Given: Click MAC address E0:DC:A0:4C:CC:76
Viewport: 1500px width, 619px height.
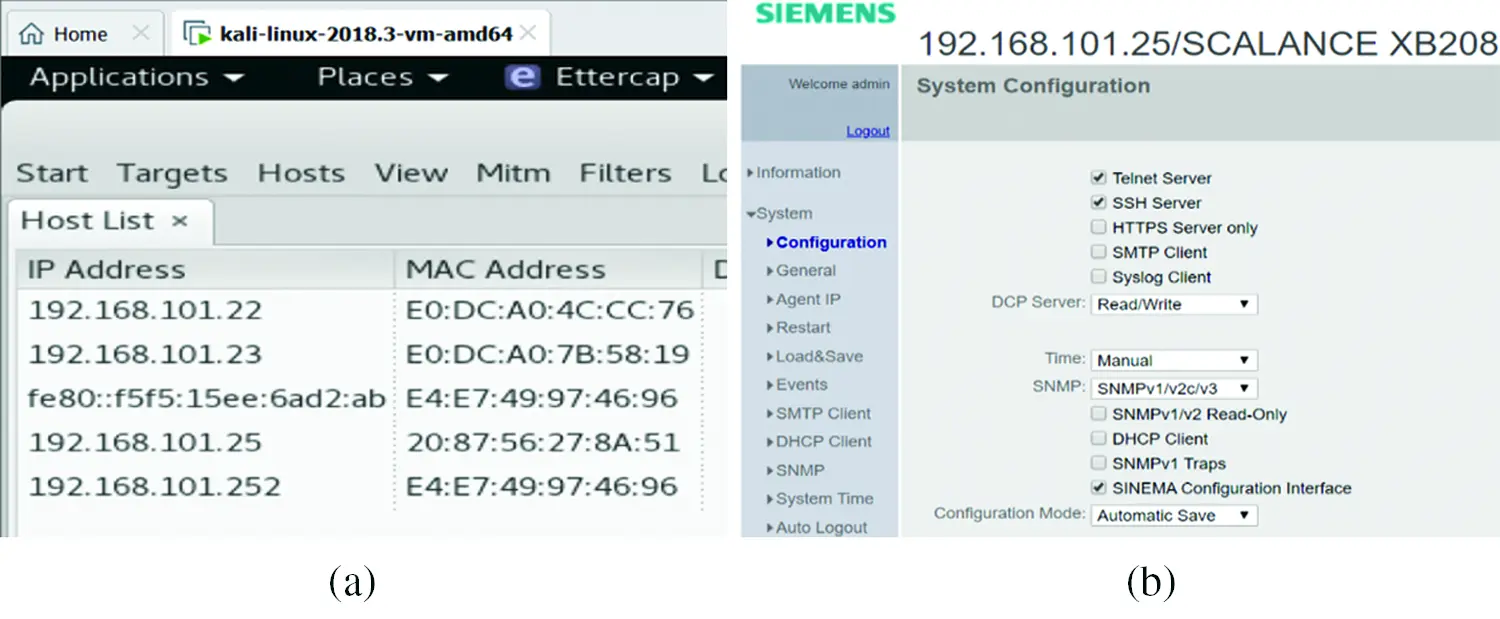Looking at the screenshot, I should click(549, 311).
